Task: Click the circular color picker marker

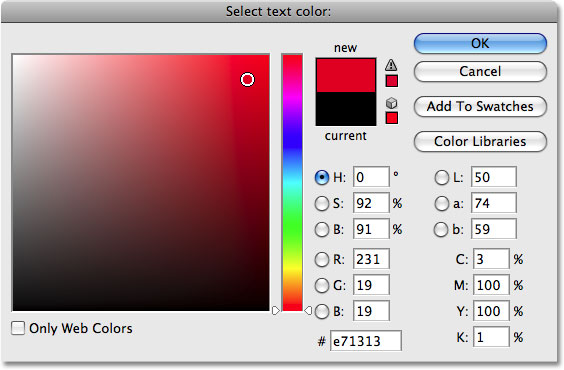Action: [247, 79]
